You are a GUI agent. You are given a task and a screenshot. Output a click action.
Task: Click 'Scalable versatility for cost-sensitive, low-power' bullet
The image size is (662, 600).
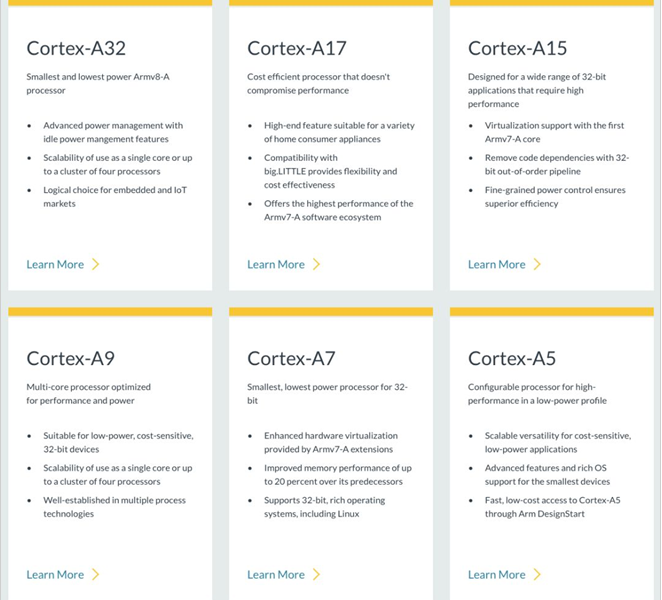pos(558,443)
